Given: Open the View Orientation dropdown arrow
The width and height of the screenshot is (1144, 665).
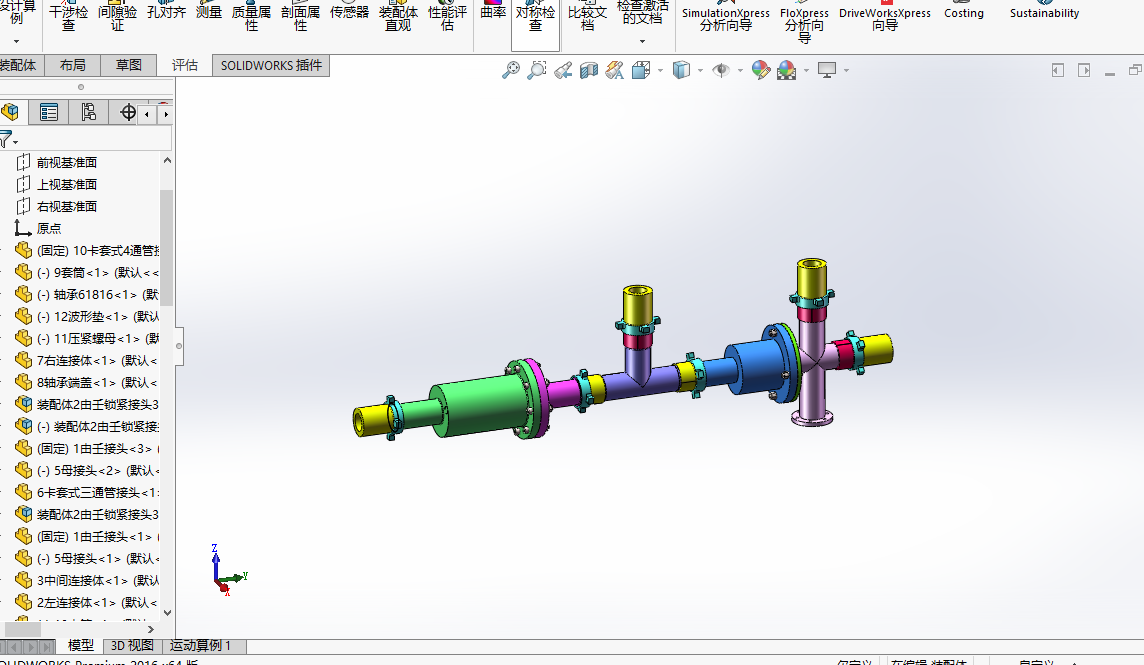Looking at the screenshot, I should click(660, 71).
